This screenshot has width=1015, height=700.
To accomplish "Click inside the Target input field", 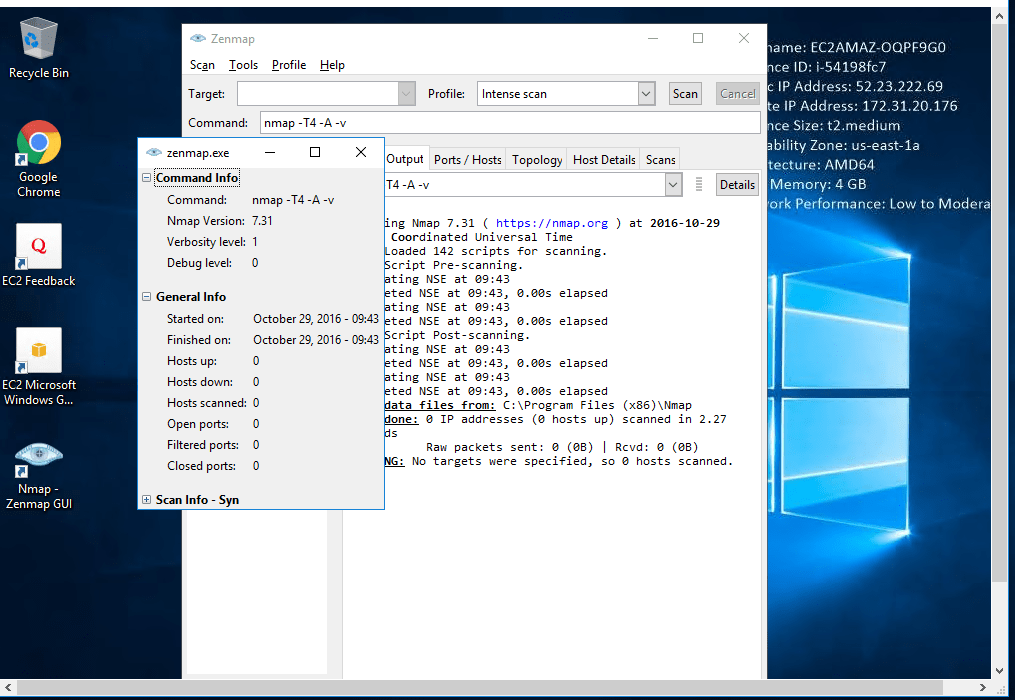I will pyautogui.click(x=318, y=93).
